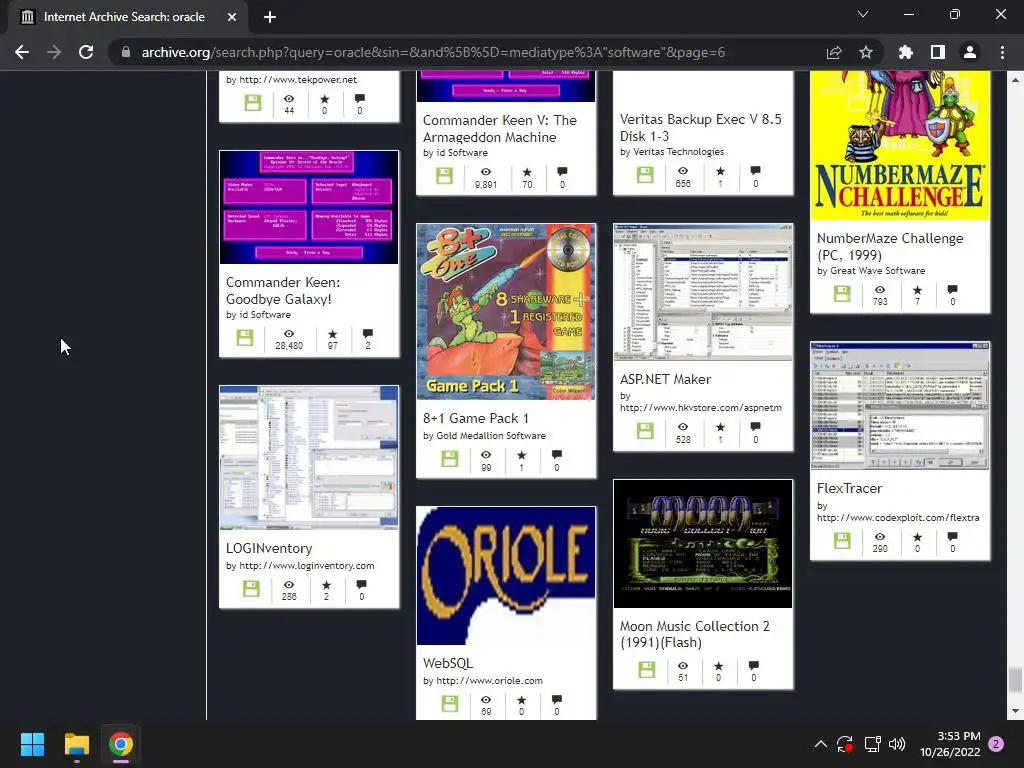Click floppy icon for 8+1 Game Pack 1
This screenshot has height=768, width=1024.
[x=450, y=458]
